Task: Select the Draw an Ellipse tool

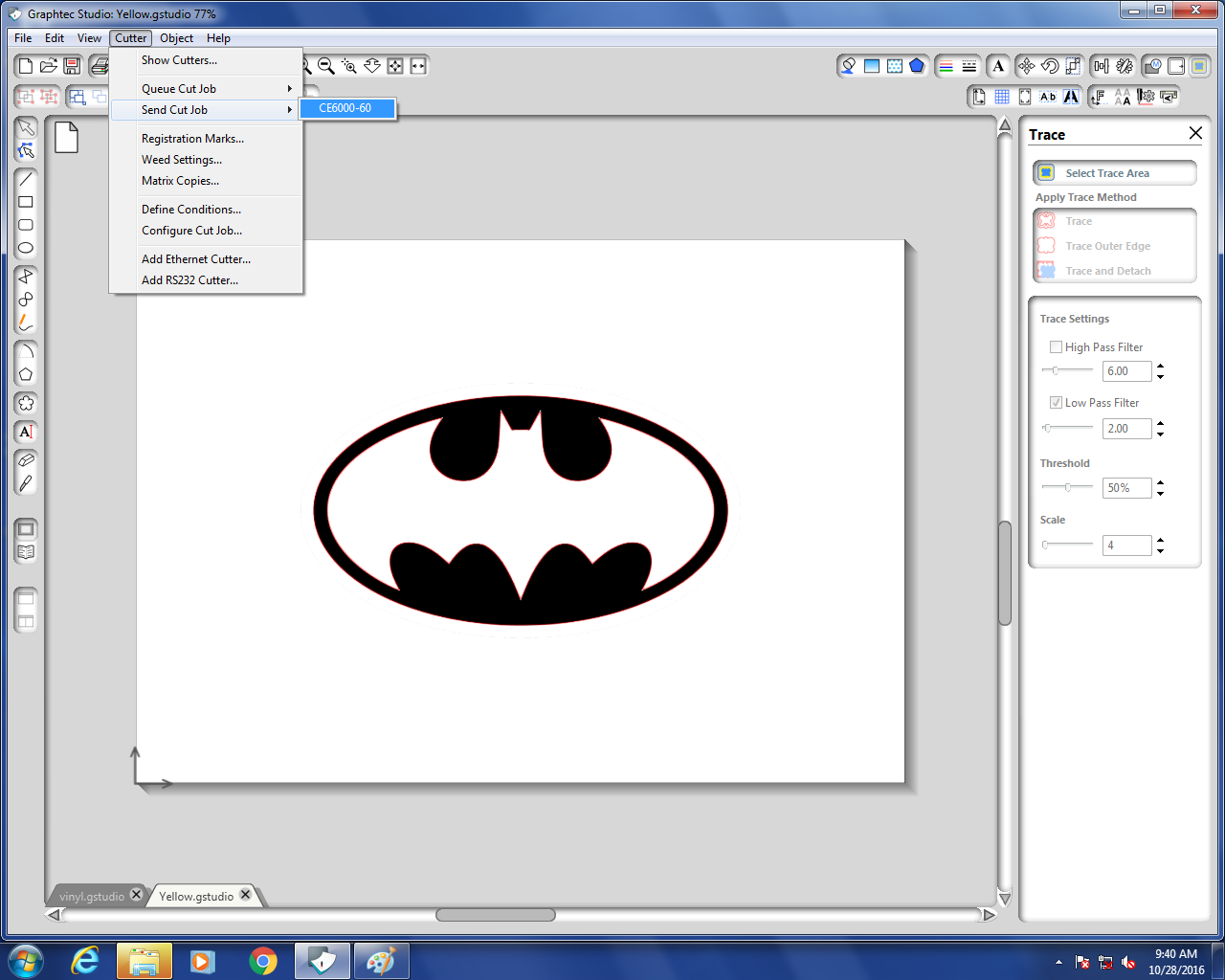Action: 26,248
